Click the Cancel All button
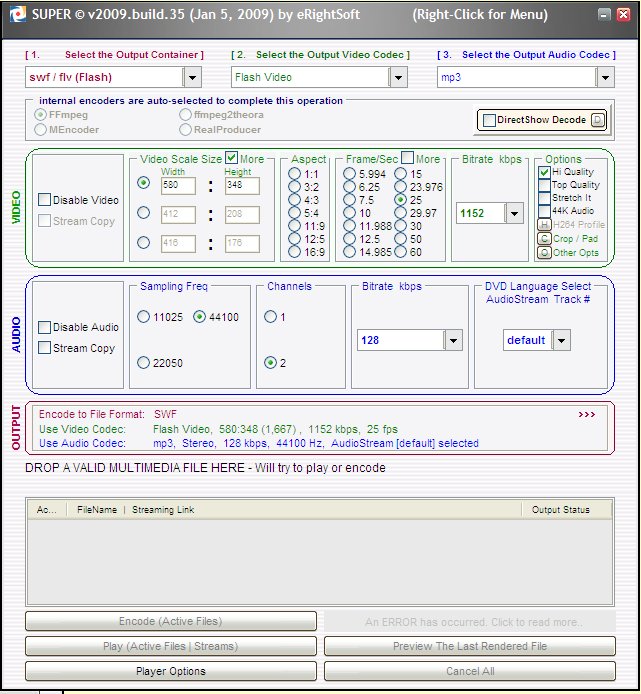 point(470,671)
